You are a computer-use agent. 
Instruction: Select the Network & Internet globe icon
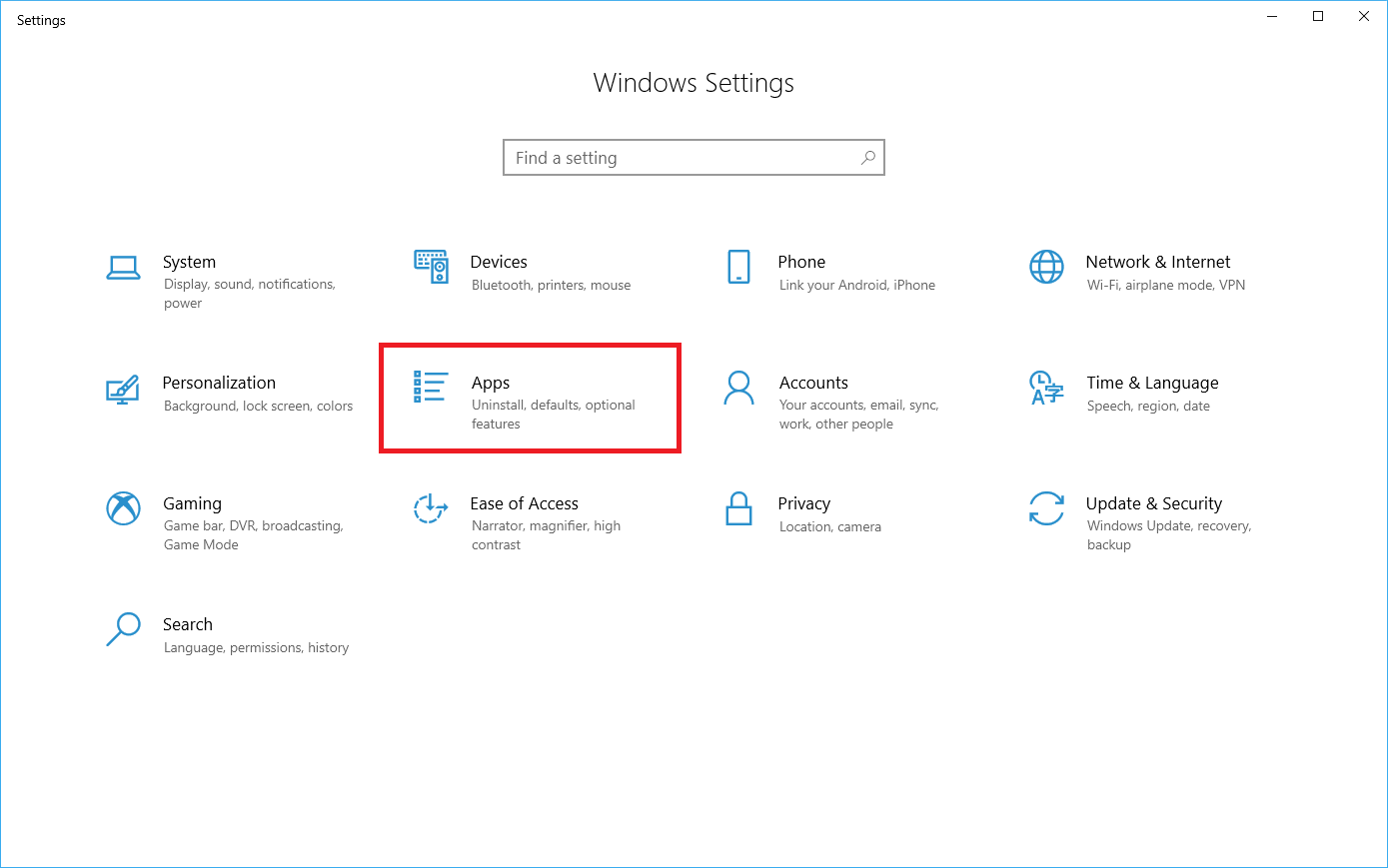coord(1046,267)
